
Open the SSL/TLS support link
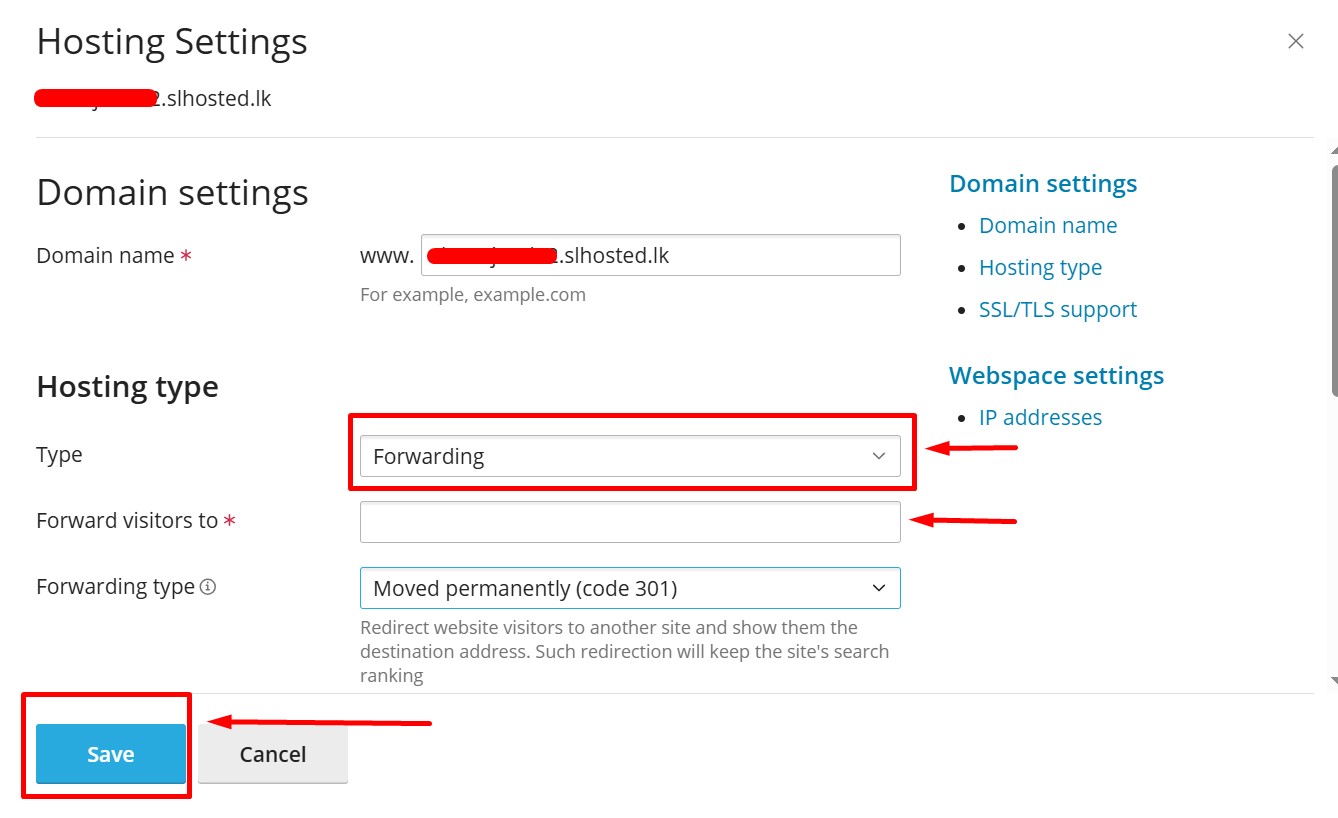(1058, 310)
